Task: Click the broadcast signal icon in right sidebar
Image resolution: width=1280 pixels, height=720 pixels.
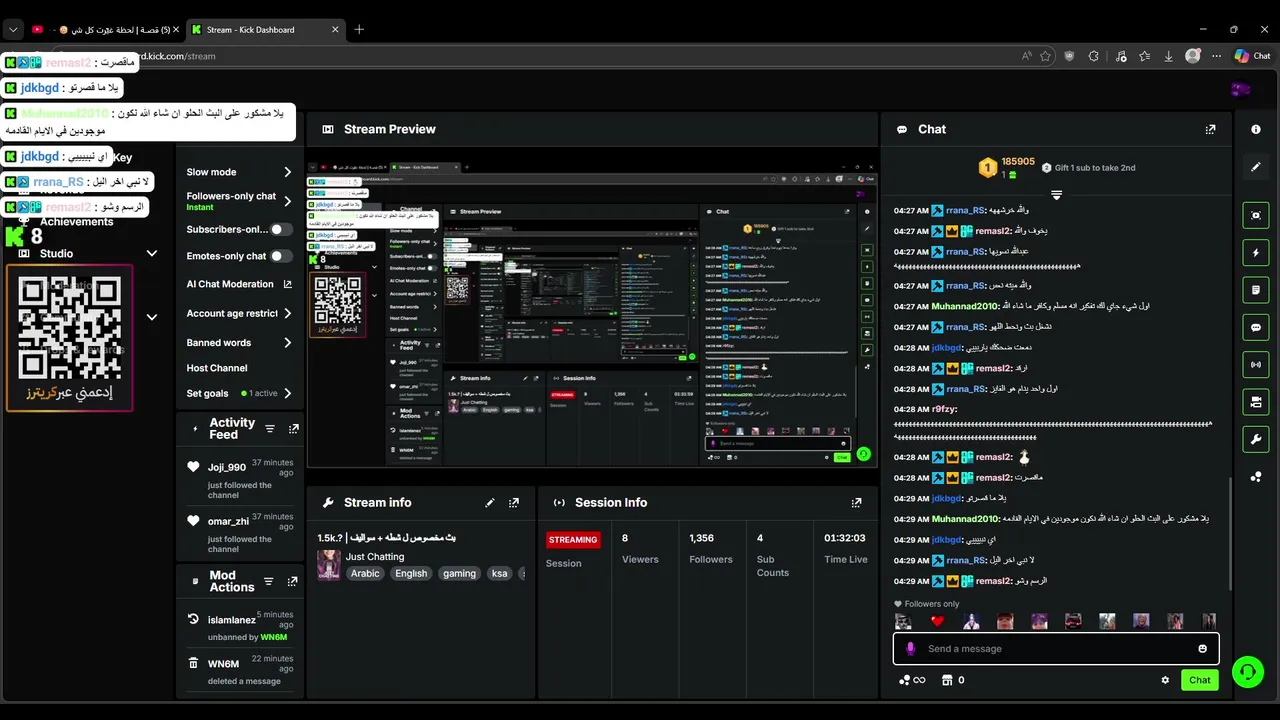Action: (1256, 365)
